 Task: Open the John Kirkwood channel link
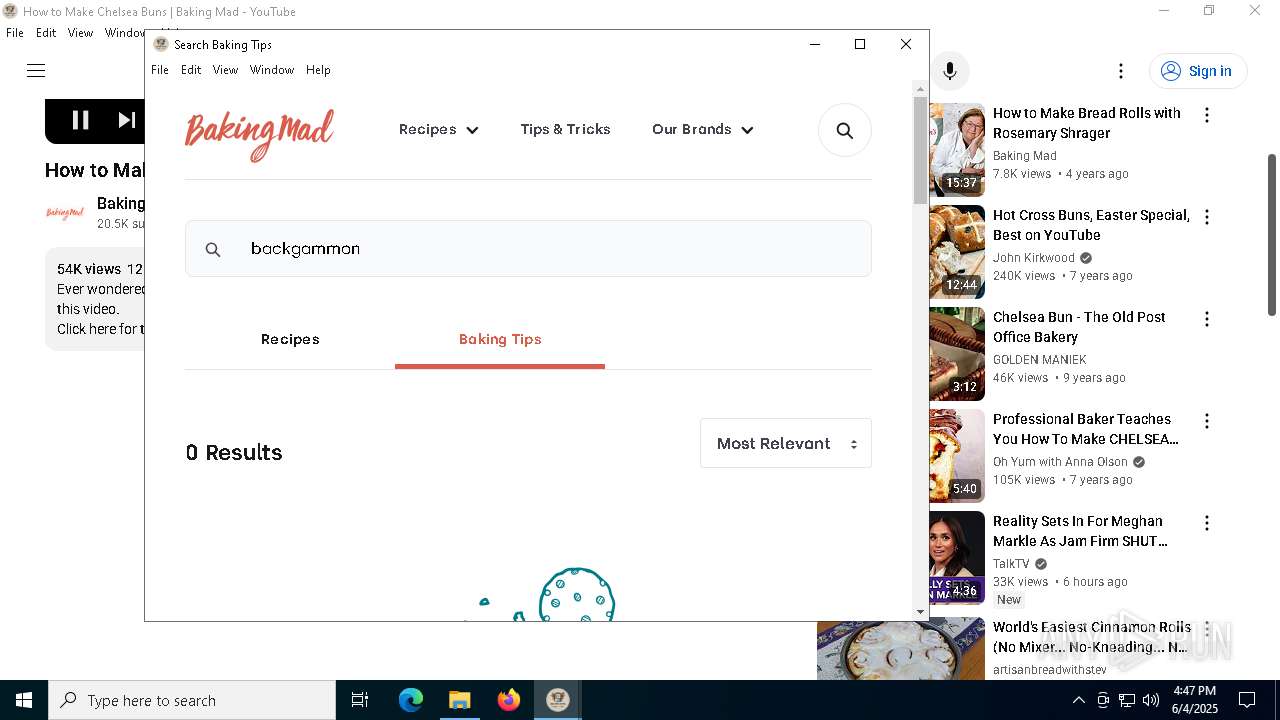coord(1034,258)
